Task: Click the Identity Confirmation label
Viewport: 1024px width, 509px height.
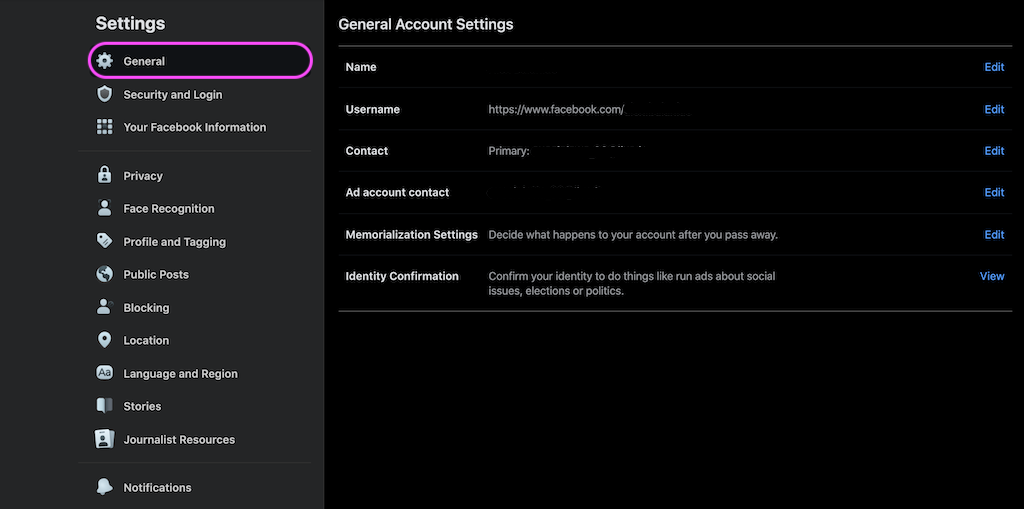Action: coord(402,276)
